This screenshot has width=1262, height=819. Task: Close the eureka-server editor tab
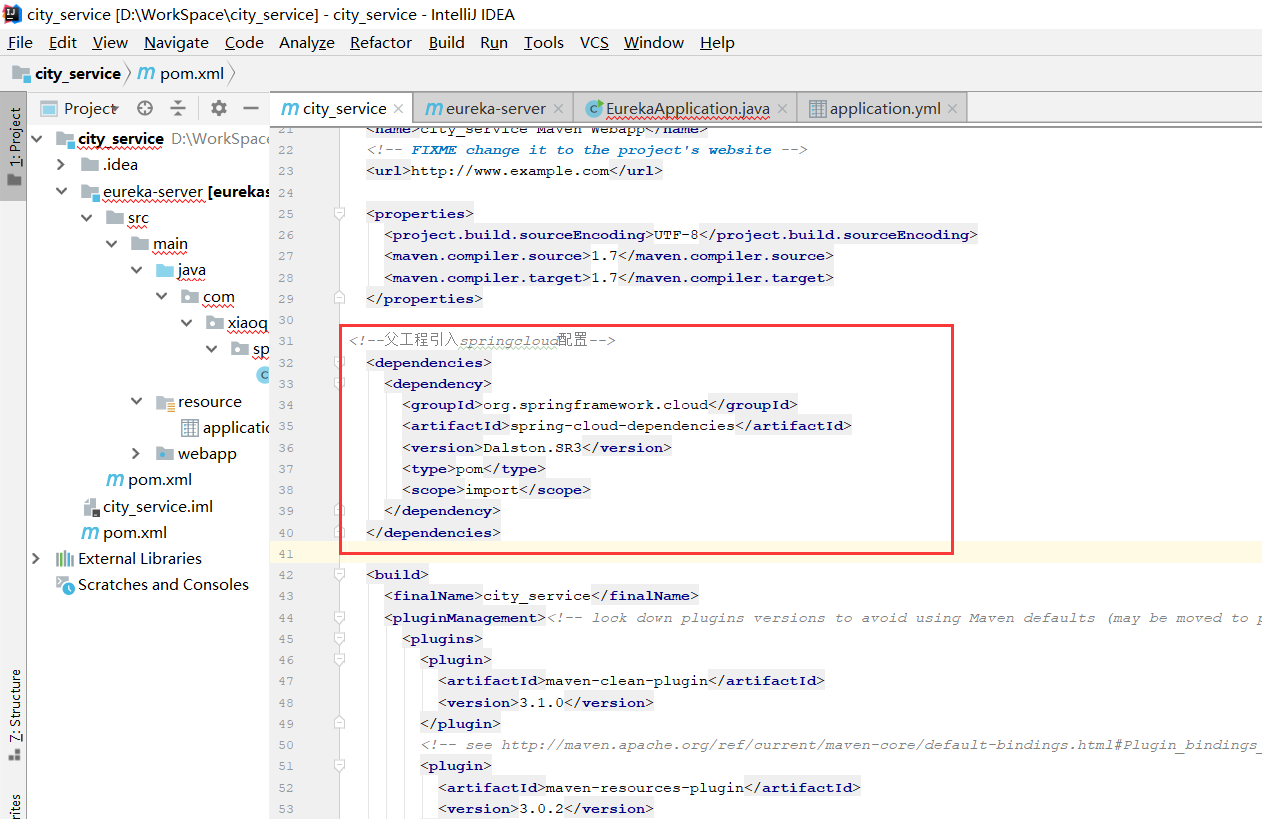(558, 109)
